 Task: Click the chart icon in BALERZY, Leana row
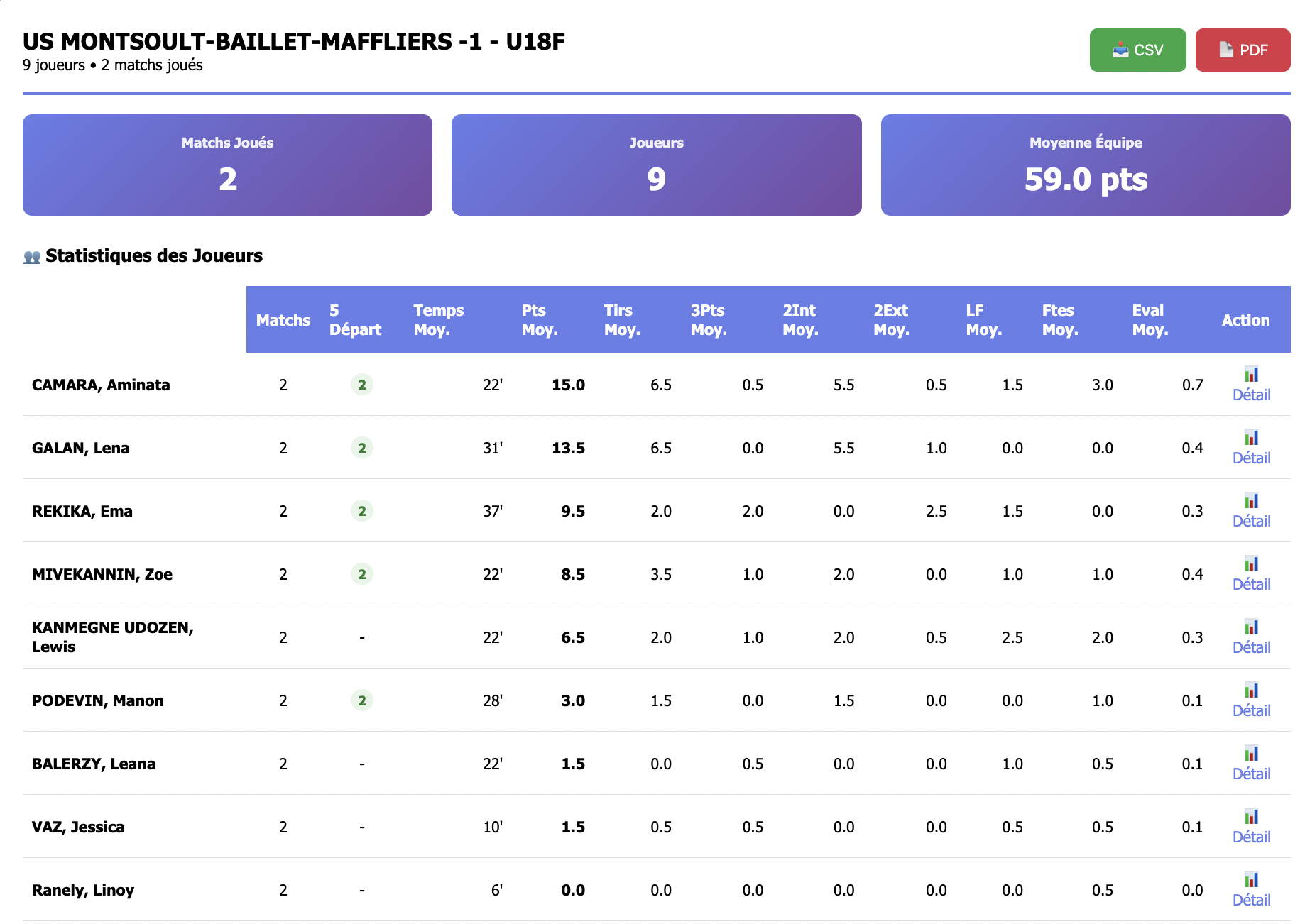click(1251, 753)
